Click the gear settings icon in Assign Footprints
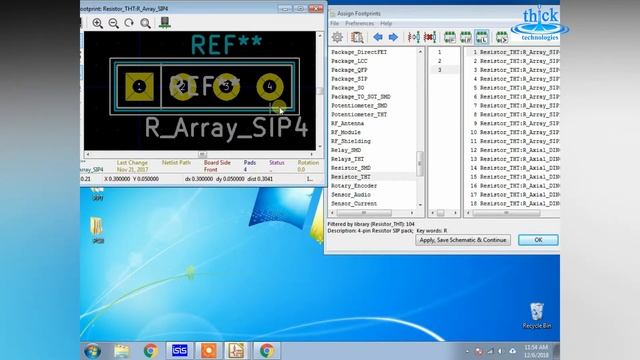640x360 pixels. [337, 37]
